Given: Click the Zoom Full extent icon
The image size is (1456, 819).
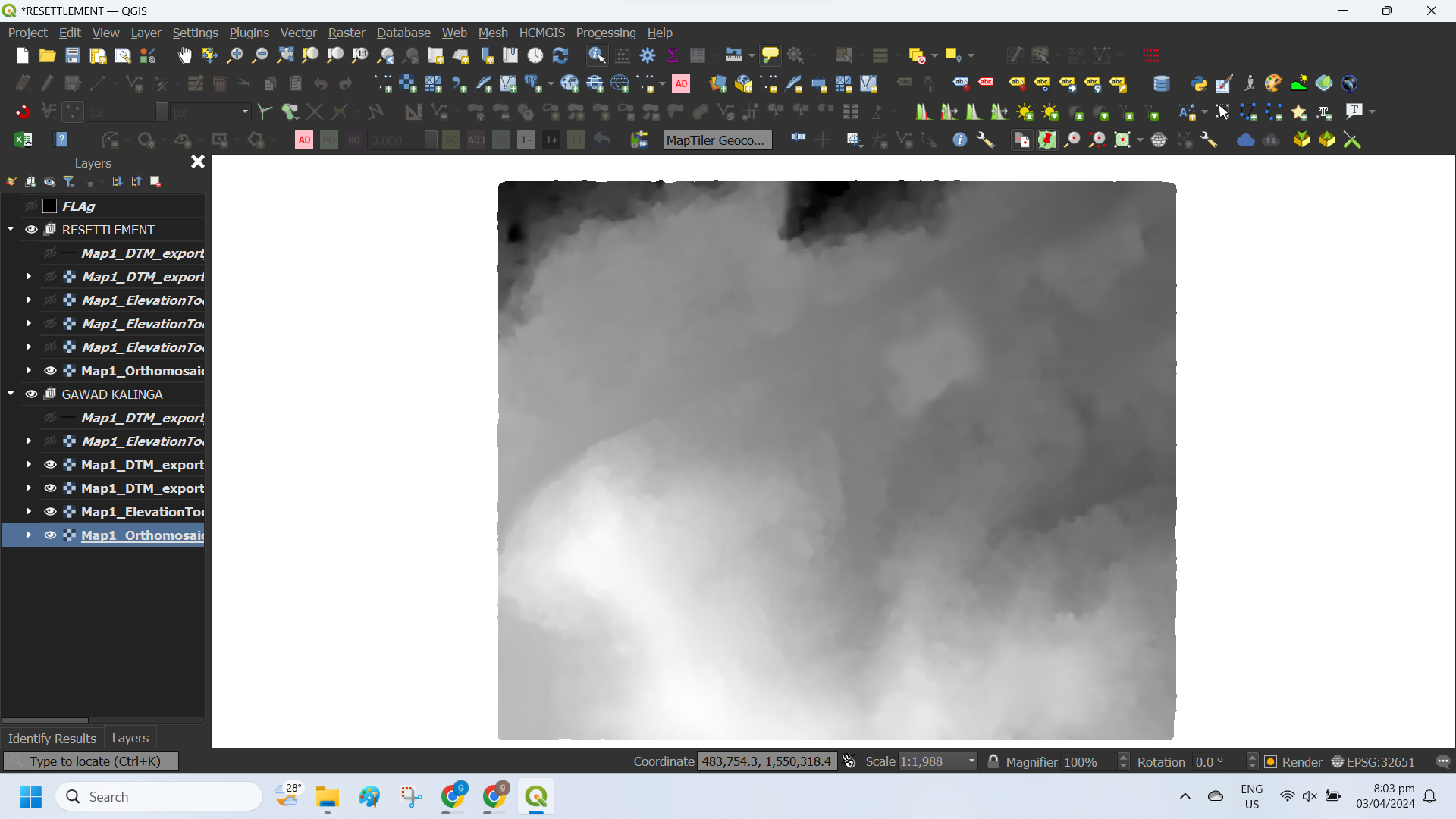Looking at the screenshot, I should (x=285, y=55).
